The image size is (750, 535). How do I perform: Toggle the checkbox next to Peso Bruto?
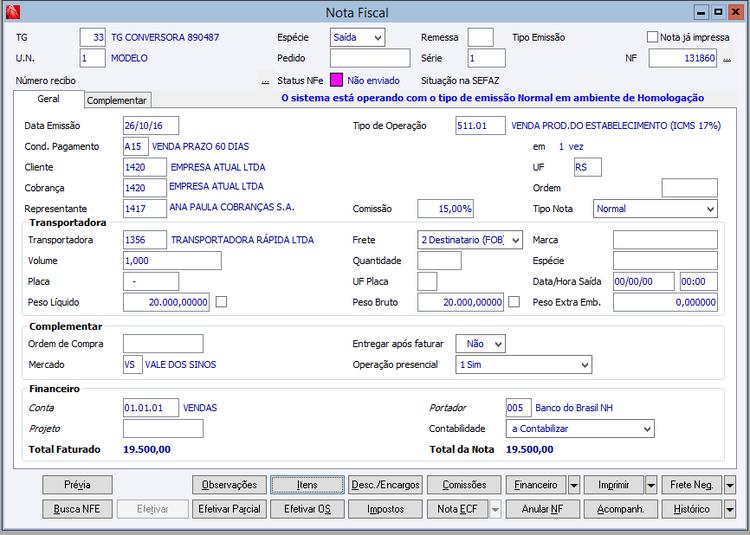[514, 301]
